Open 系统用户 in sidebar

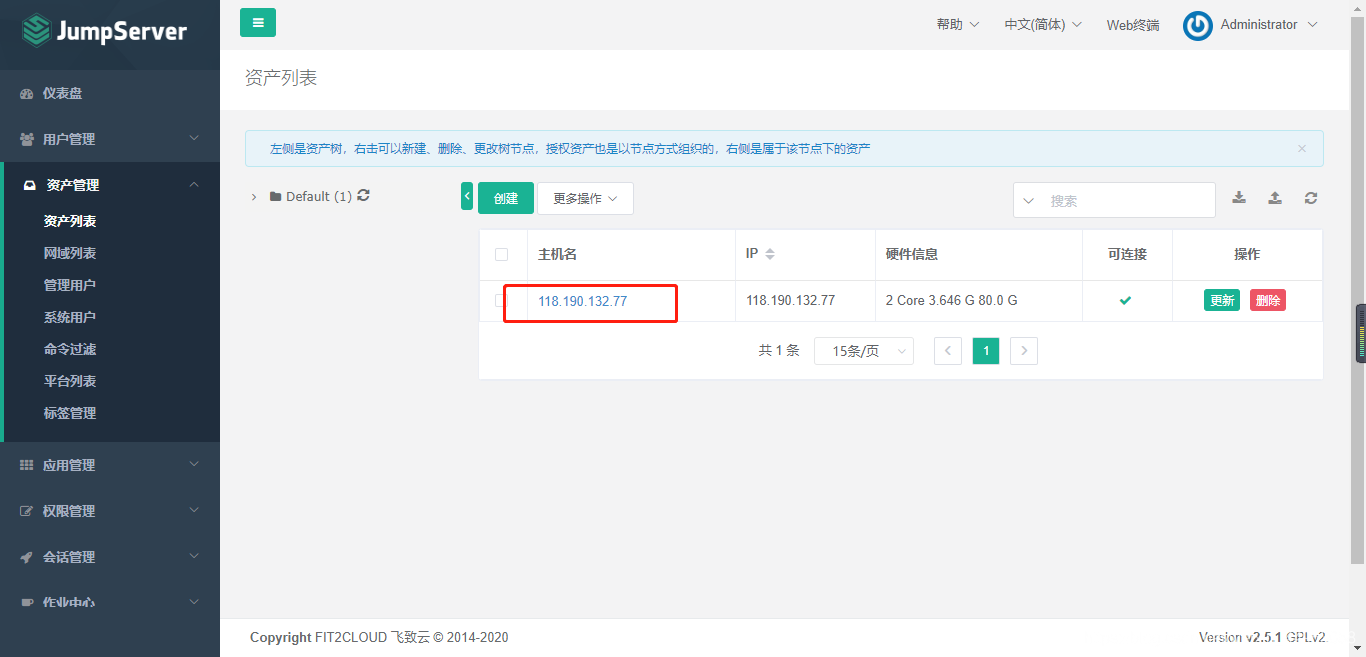click(70, 317)
